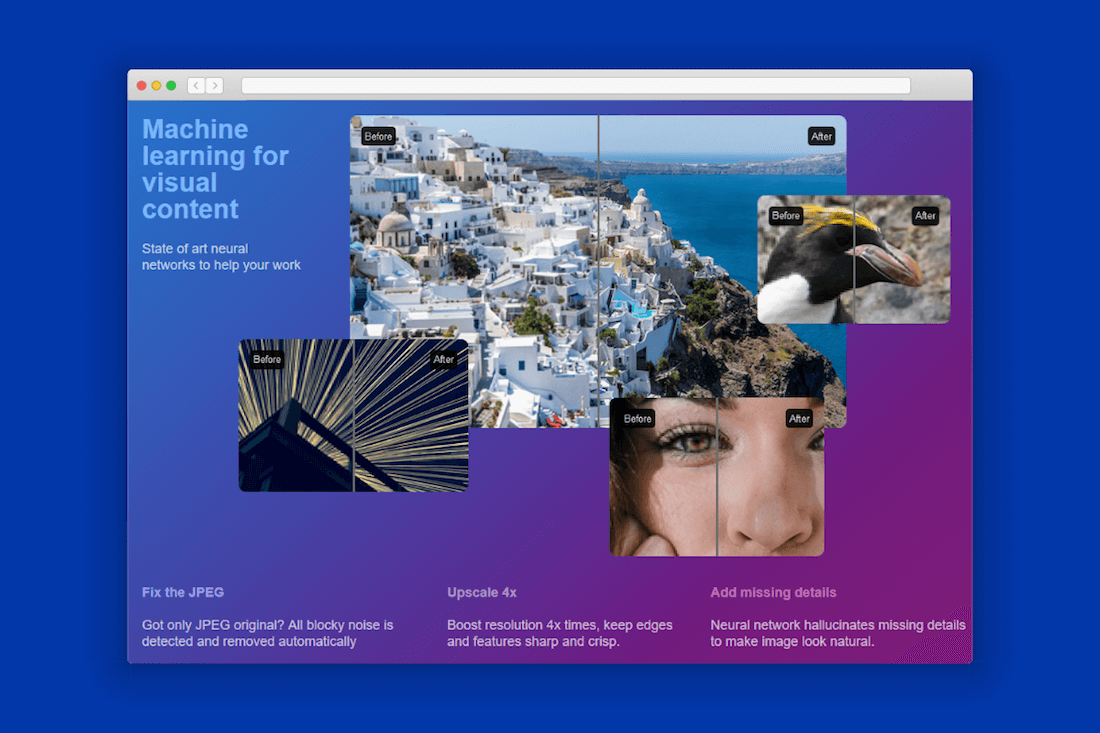Viewport: 1100px width, 733px height.
Task: Open the browser forward navigation arrow
Action: (x=215, y=85)
